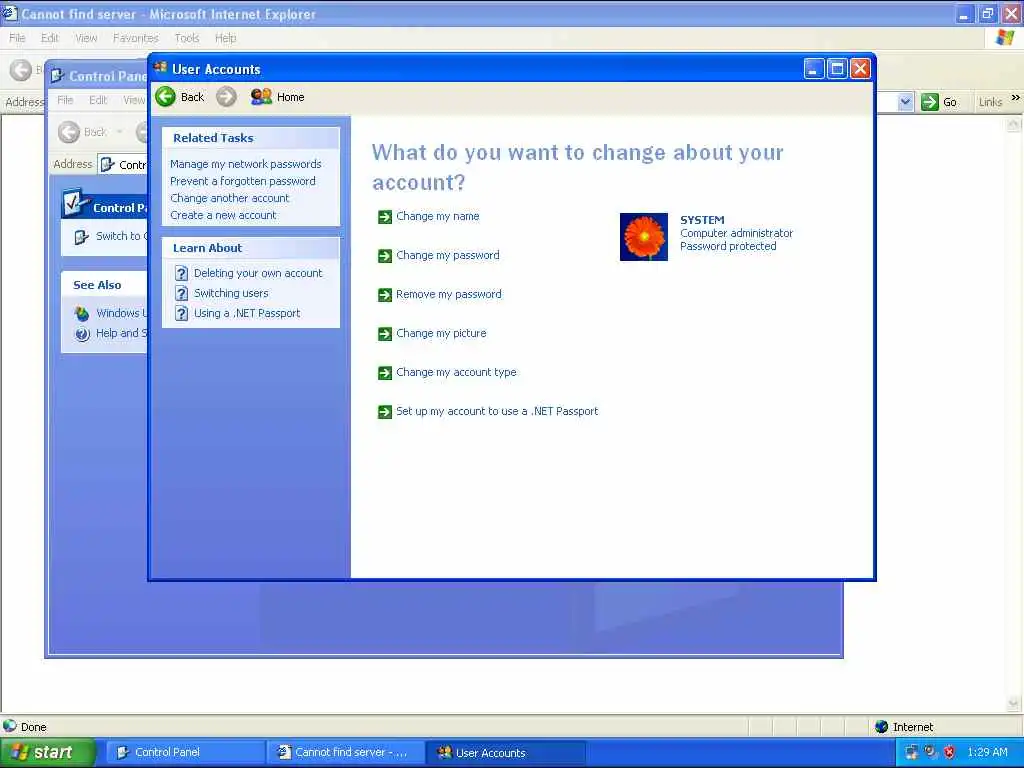This screenshot has width=1024, height=768.
Task: Open the Back history dropdown in Control Panel
Action: click(x=119, y=132)
